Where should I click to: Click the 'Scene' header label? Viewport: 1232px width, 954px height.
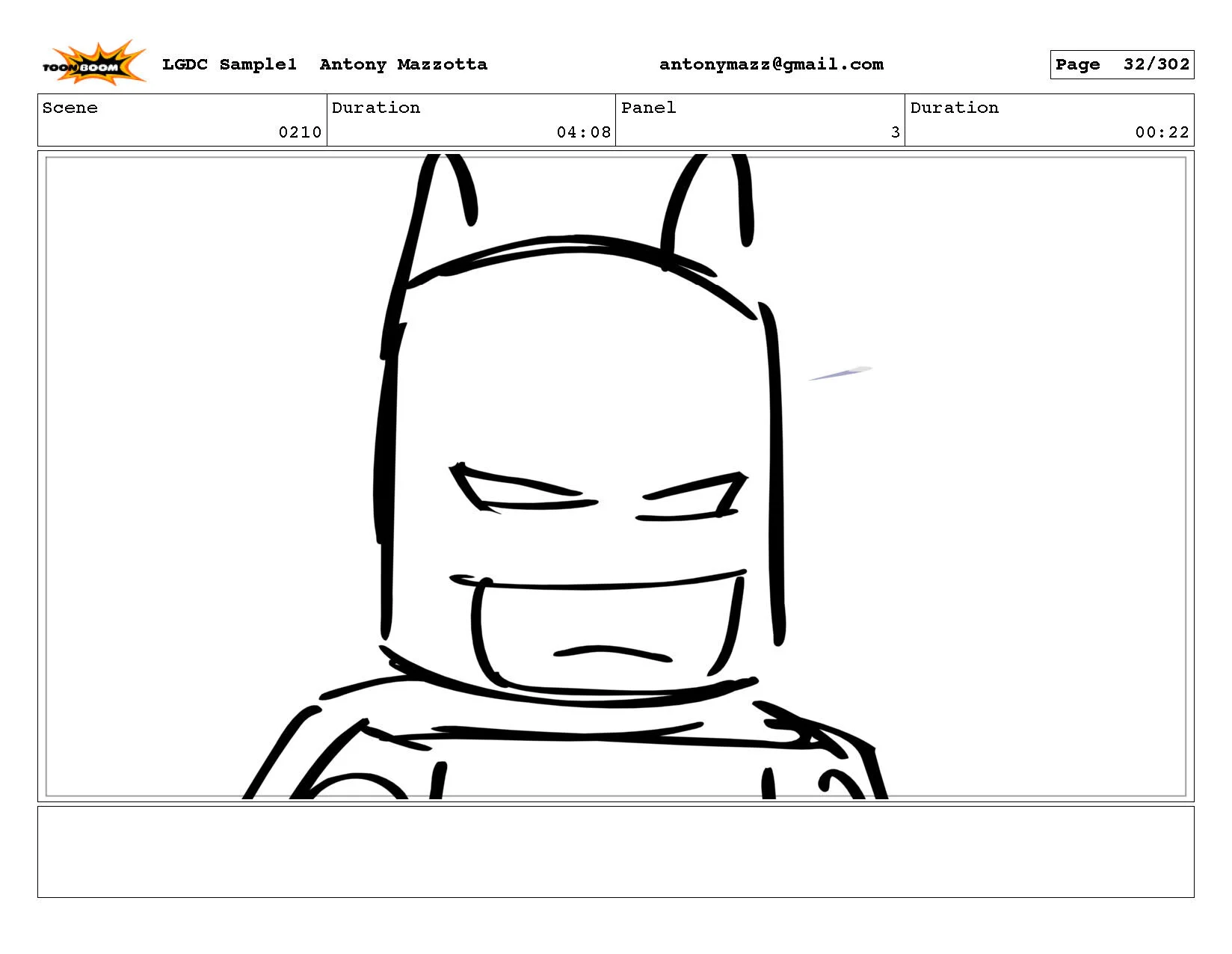coord(70,108)
